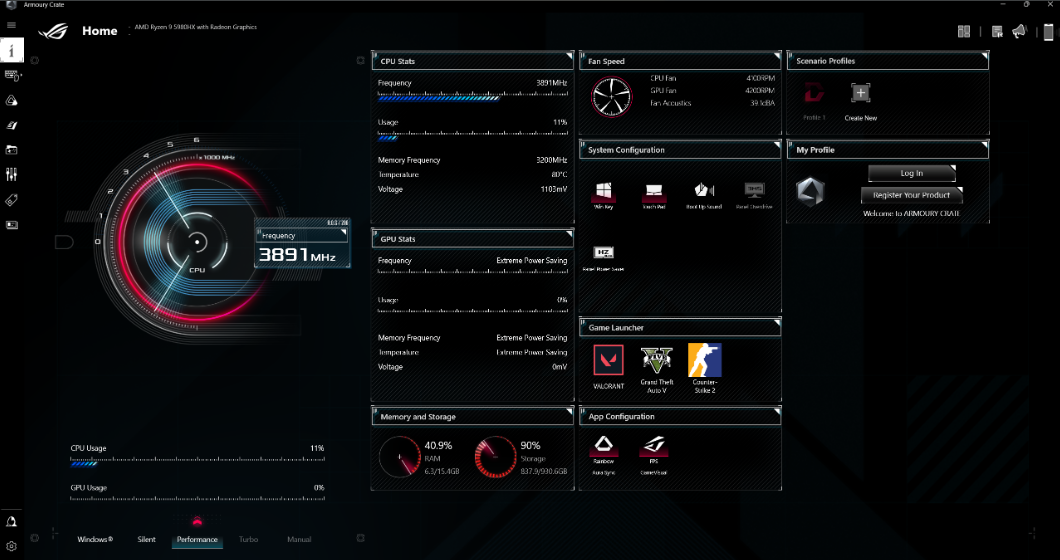
Task: Open Settings gear in the sidebar
Action: pos(11,546)
